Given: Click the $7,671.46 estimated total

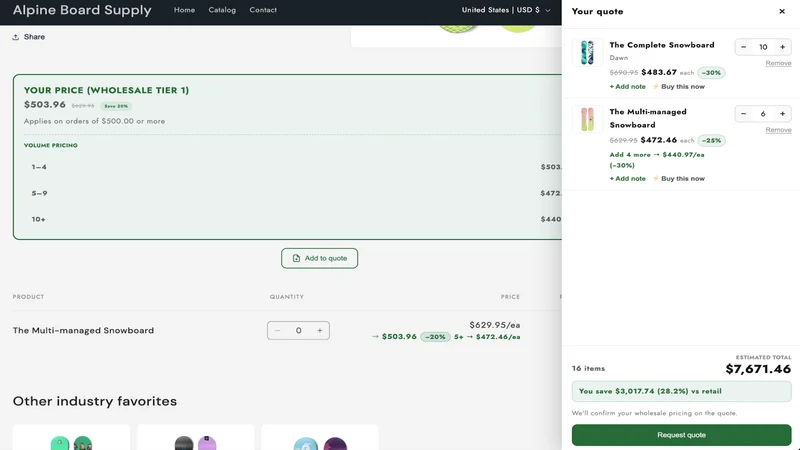Looking at the screenshot, I should pyautogui.click(x=758, y=369).
